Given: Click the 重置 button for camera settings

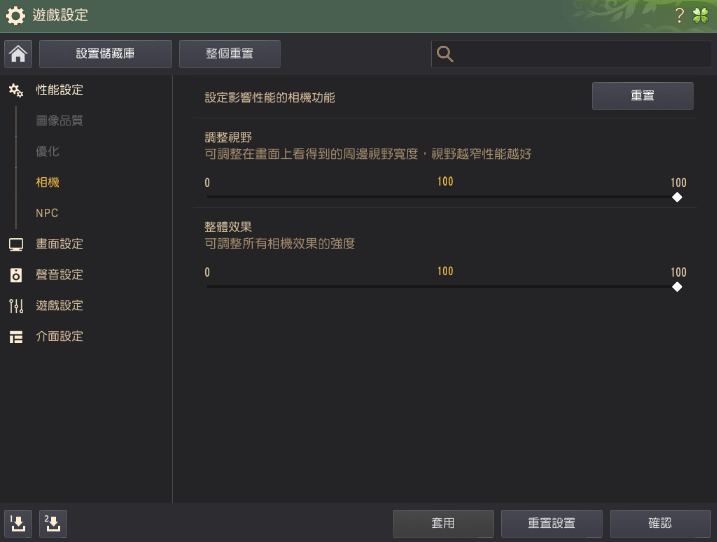Looking at the screenshot, I should click(642, 96).
